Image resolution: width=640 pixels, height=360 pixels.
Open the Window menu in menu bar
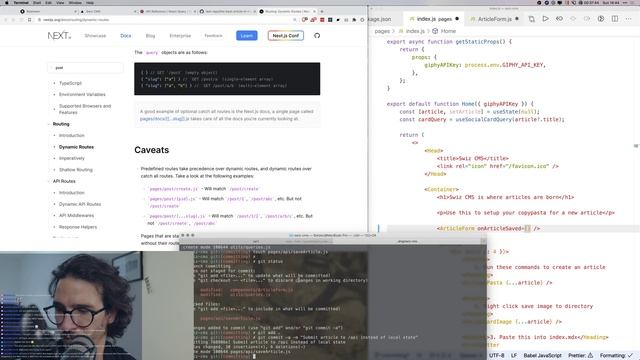coord(75,2)
